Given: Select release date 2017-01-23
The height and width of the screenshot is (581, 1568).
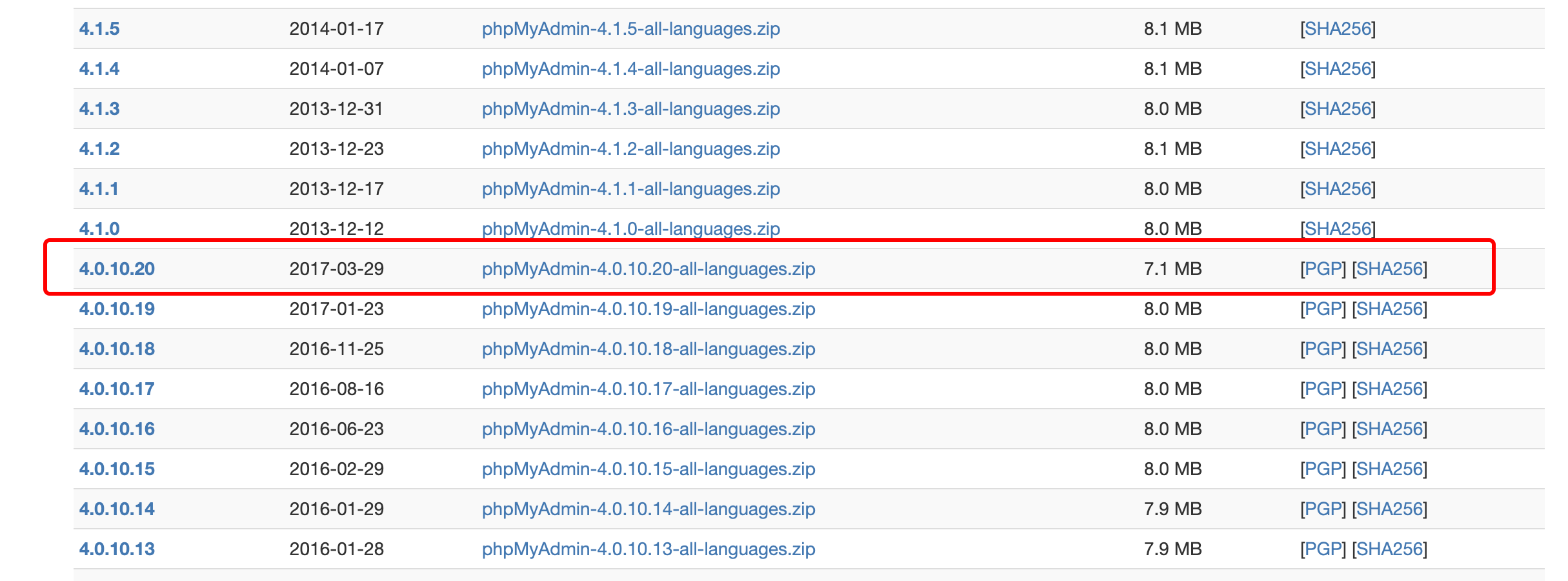Looking at the screenshot, I should 337,309.
